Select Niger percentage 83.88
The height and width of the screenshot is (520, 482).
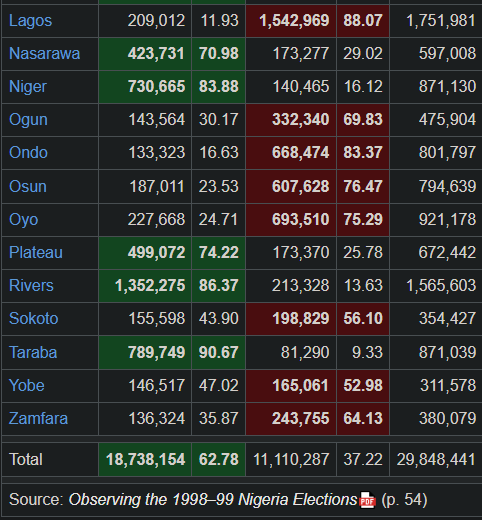(219, 87)
